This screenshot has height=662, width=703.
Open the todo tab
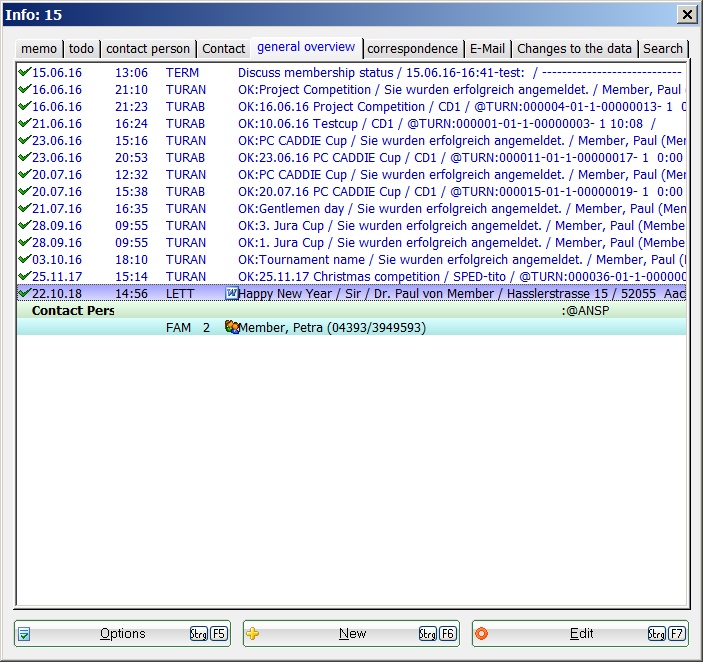coord(81,49)
